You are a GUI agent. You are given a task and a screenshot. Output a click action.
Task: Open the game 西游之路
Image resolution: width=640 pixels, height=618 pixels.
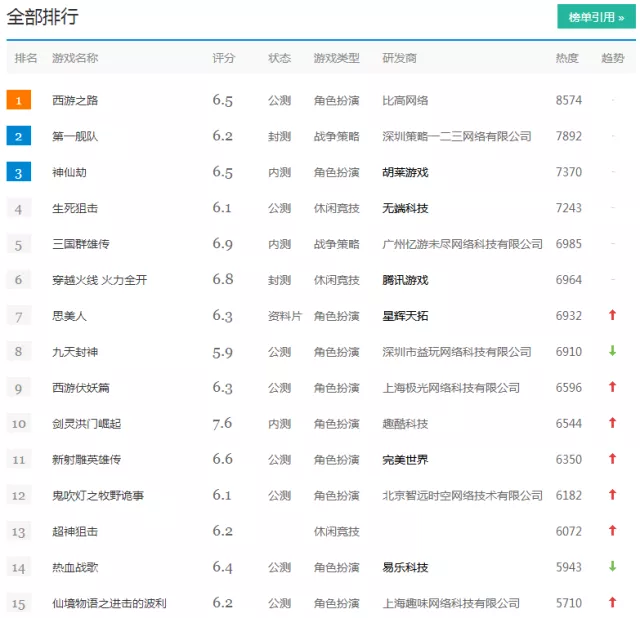coord(75,100)
